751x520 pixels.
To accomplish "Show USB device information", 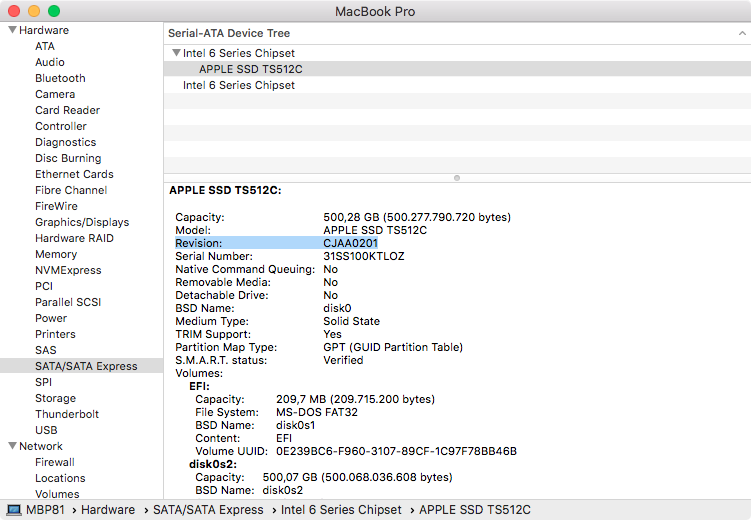I will click(x=46, y=430).
